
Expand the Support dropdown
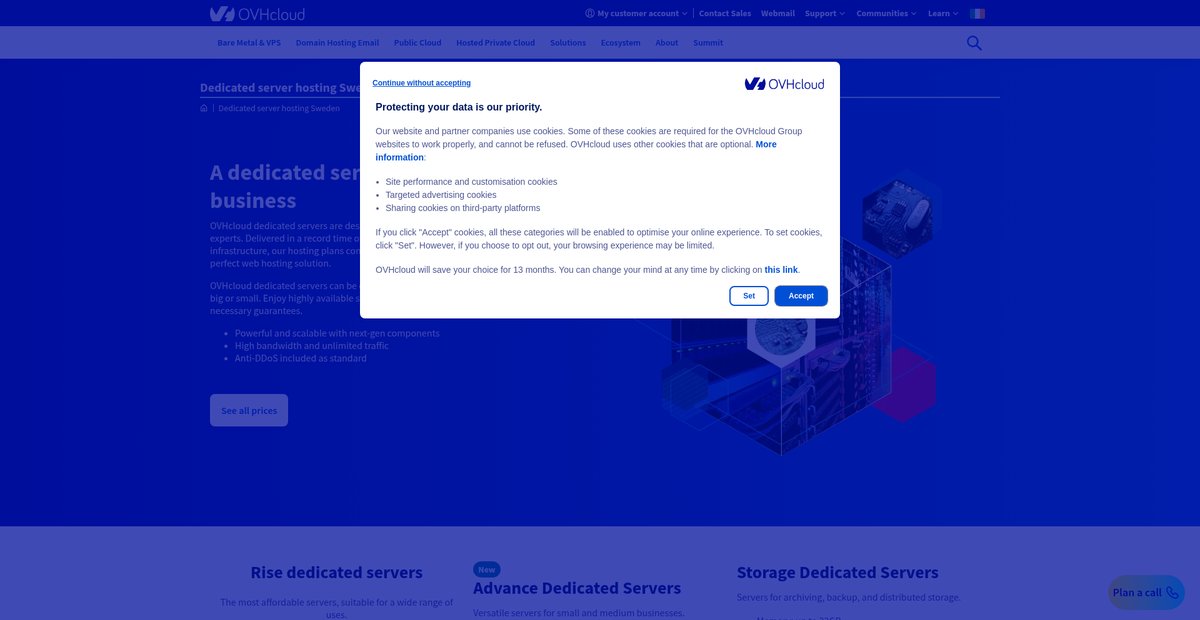[825, 14]
